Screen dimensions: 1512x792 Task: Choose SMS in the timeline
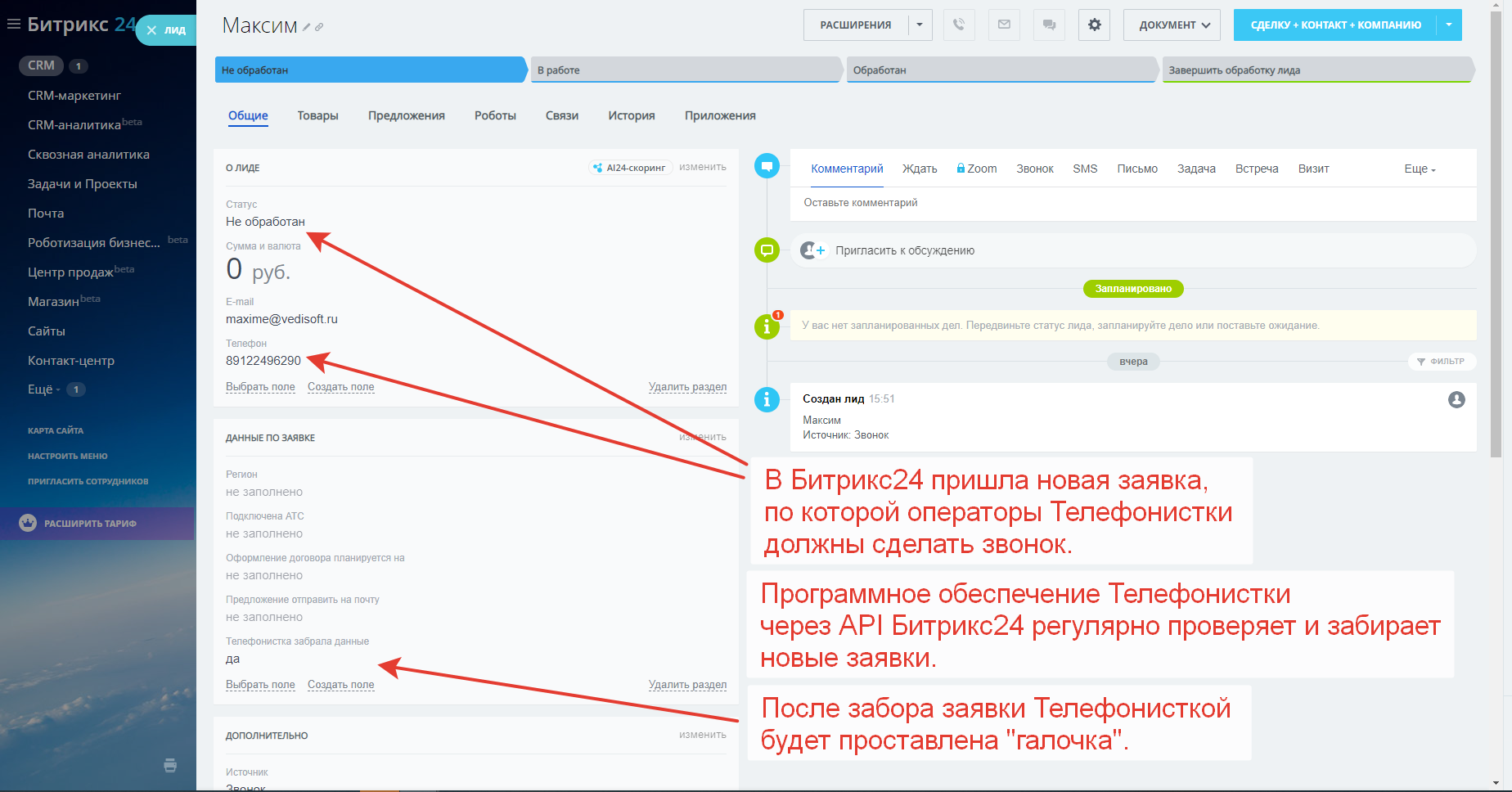click(1085, 169)
